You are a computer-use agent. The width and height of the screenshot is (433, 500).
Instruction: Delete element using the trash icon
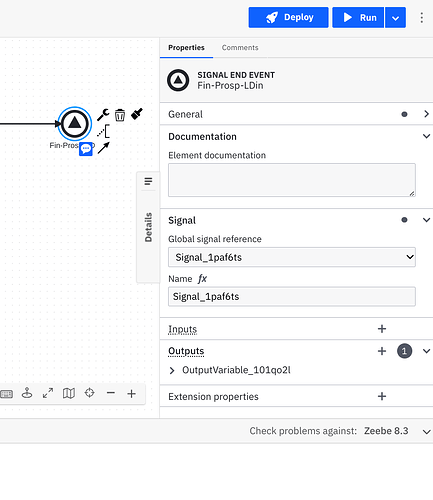point(120,115)
